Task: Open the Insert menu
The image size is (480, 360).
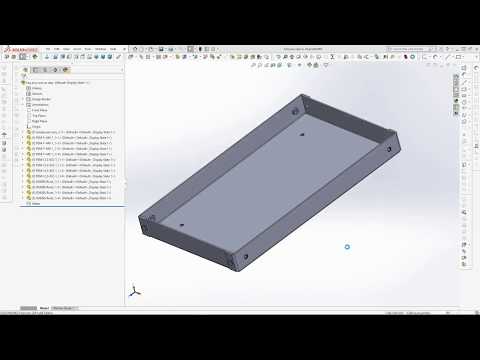Action: pos(77,49)
